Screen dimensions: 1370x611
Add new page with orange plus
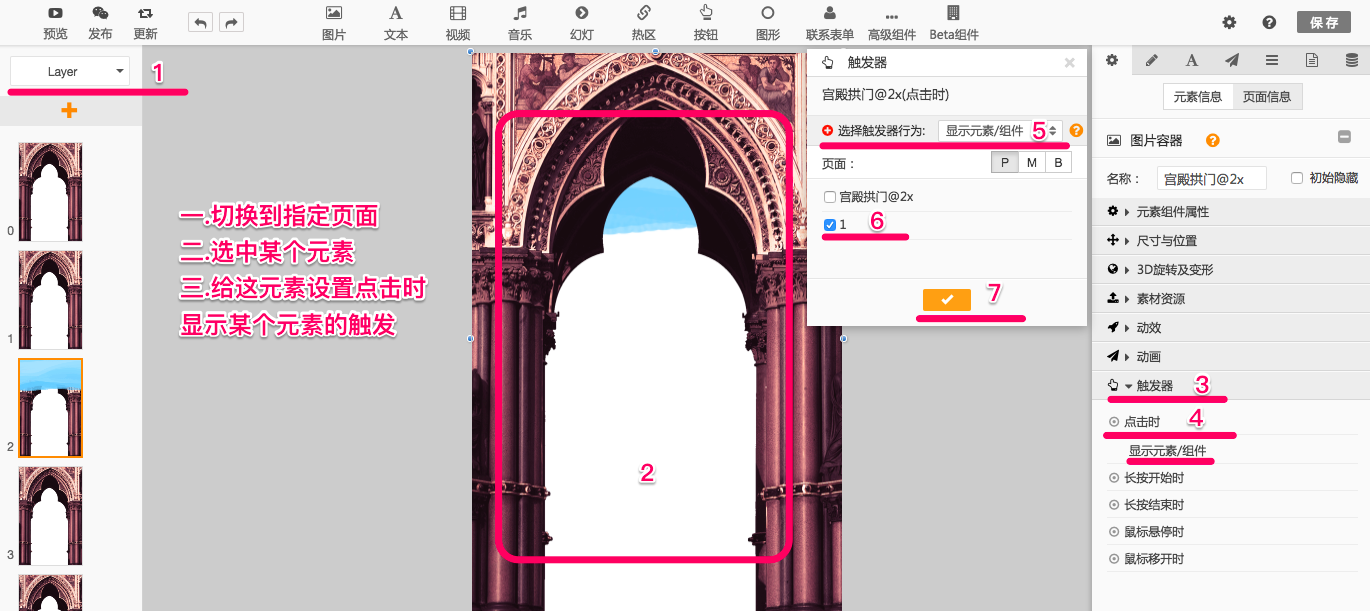coord(69,110)
